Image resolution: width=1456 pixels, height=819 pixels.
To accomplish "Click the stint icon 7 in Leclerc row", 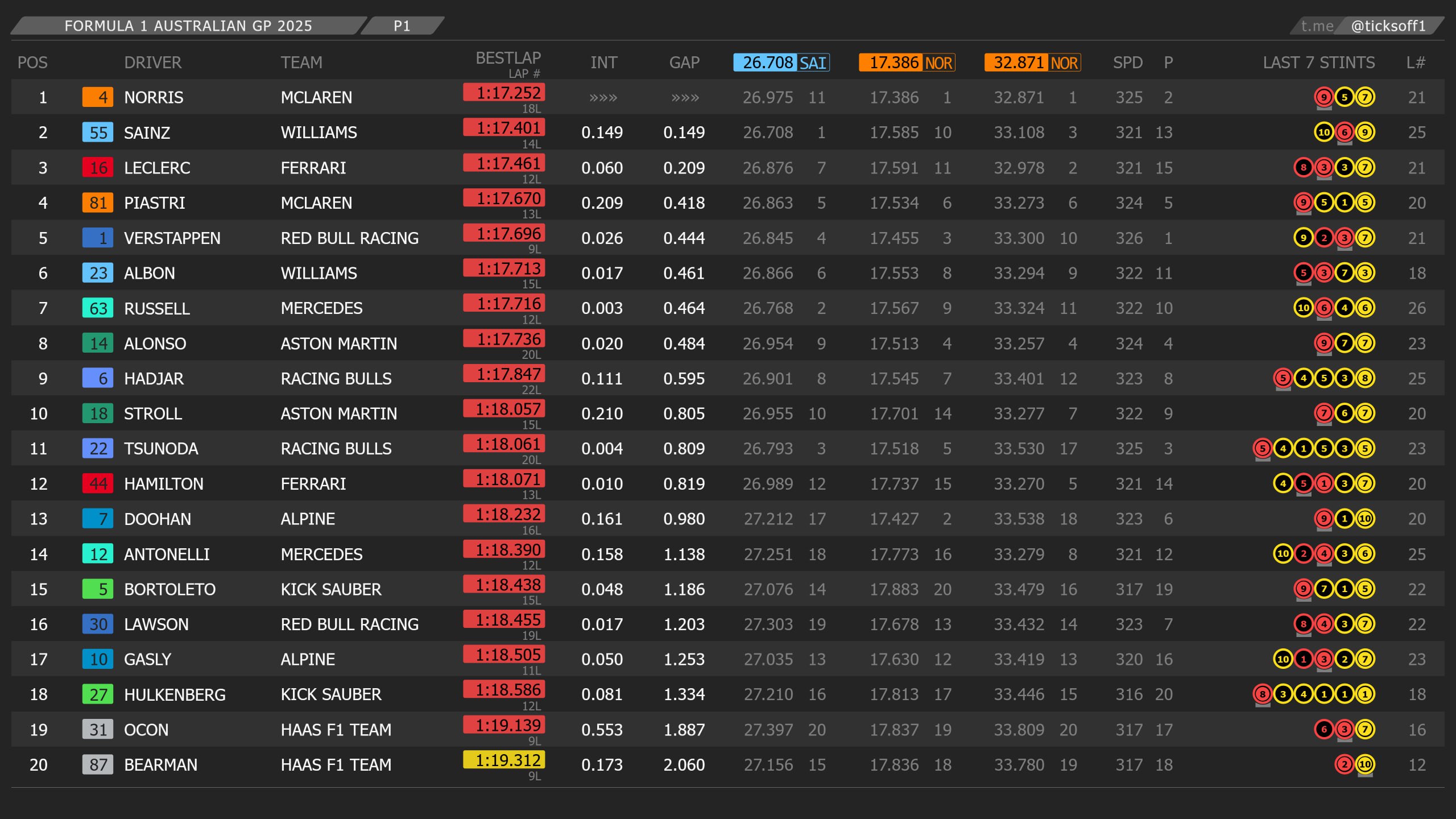I will [x=1364, y=168].
